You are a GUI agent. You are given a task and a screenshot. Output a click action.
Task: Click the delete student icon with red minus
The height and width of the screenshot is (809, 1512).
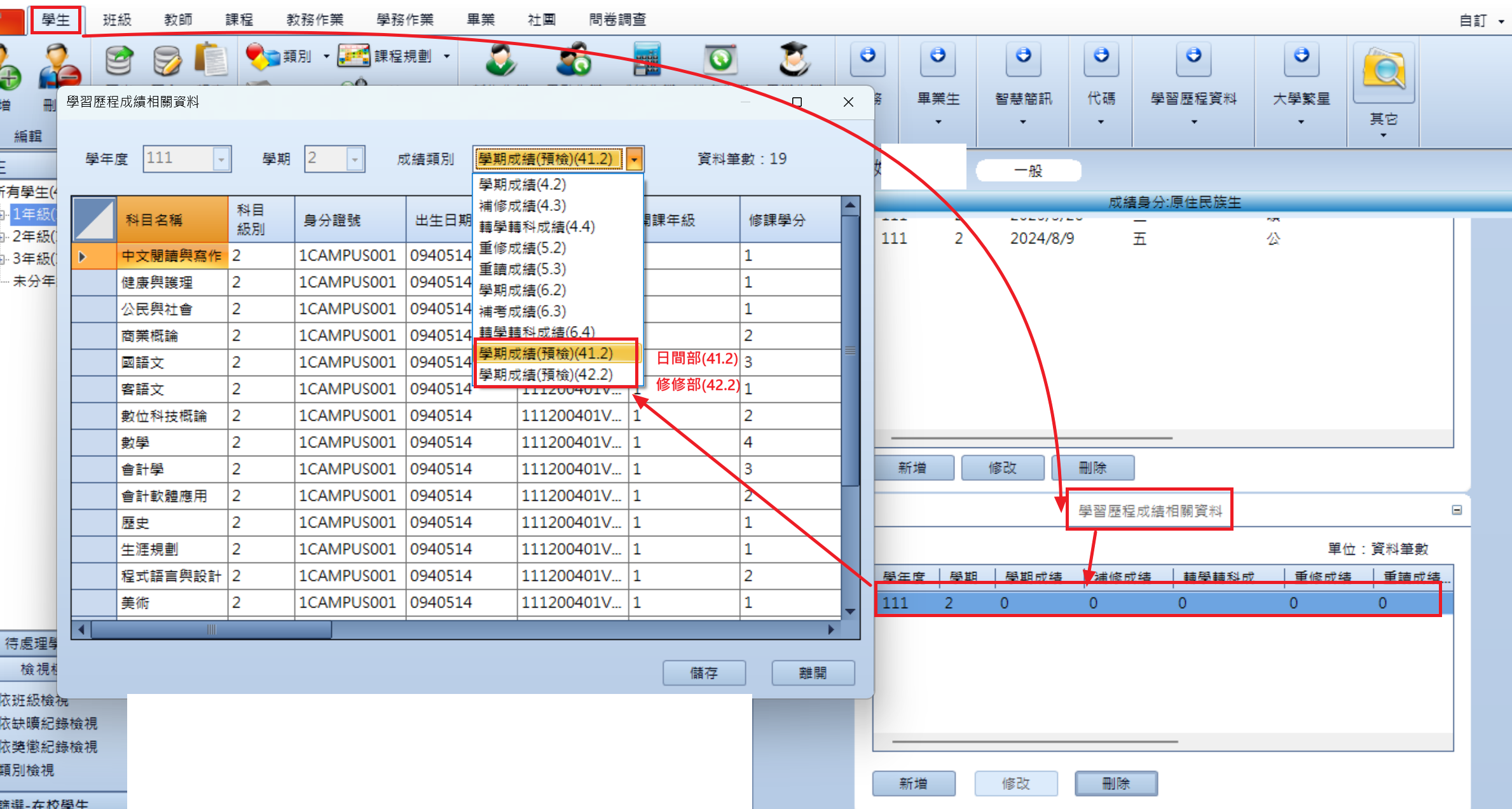(59, 65)
